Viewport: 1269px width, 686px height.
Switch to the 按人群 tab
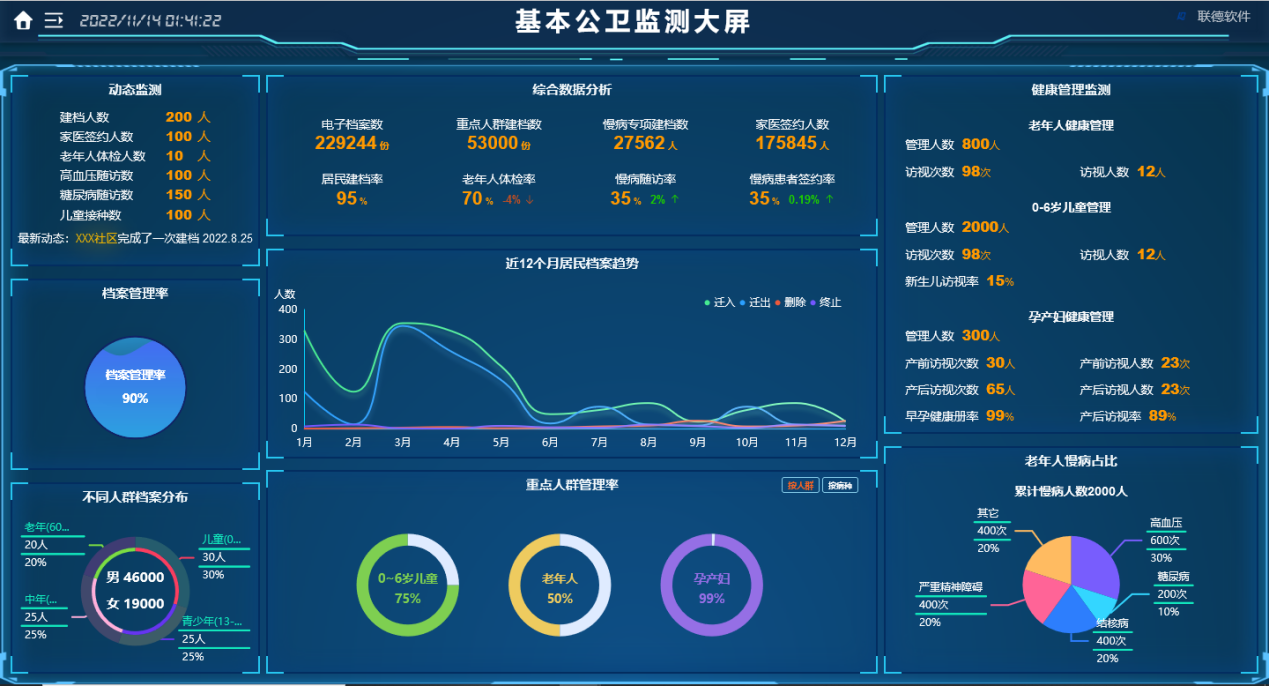[x=800, y=485]
